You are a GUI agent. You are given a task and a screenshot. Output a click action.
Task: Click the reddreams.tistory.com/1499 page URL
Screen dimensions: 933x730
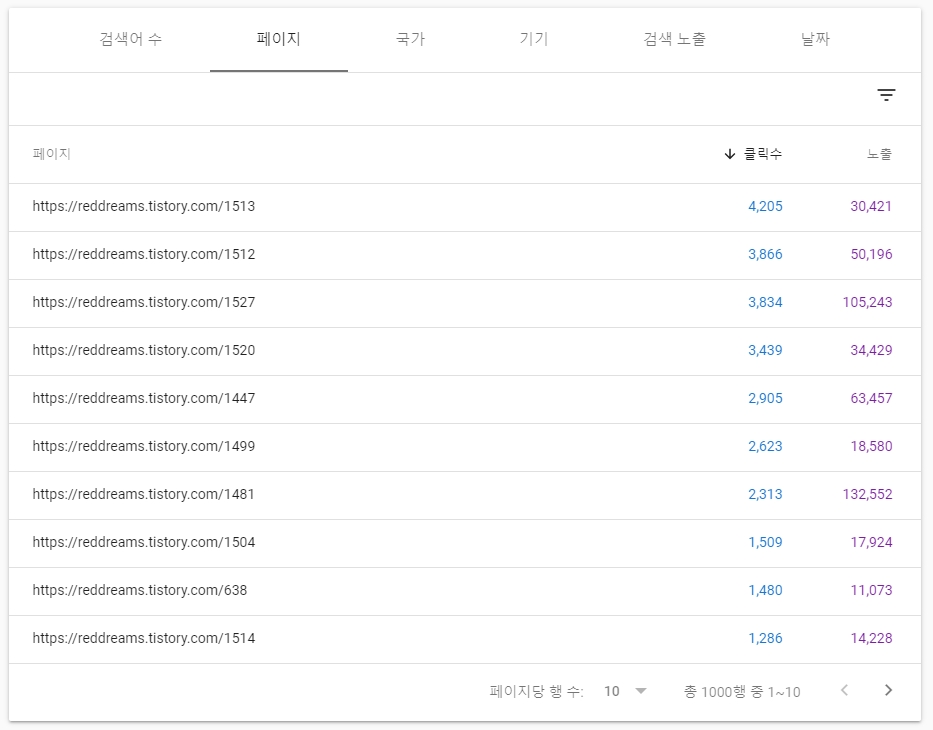(143, 446)
